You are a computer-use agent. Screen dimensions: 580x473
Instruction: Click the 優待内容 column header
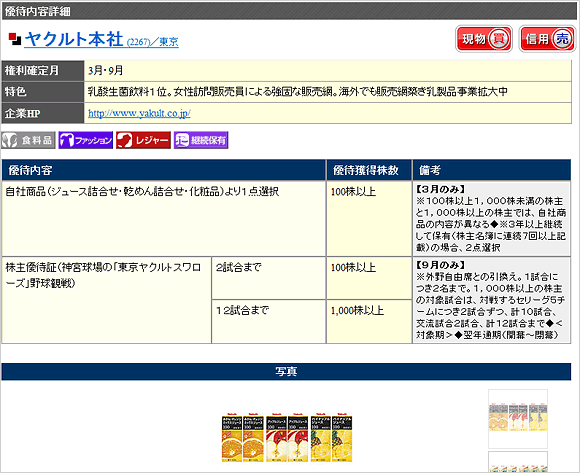(x=163, y=170)
